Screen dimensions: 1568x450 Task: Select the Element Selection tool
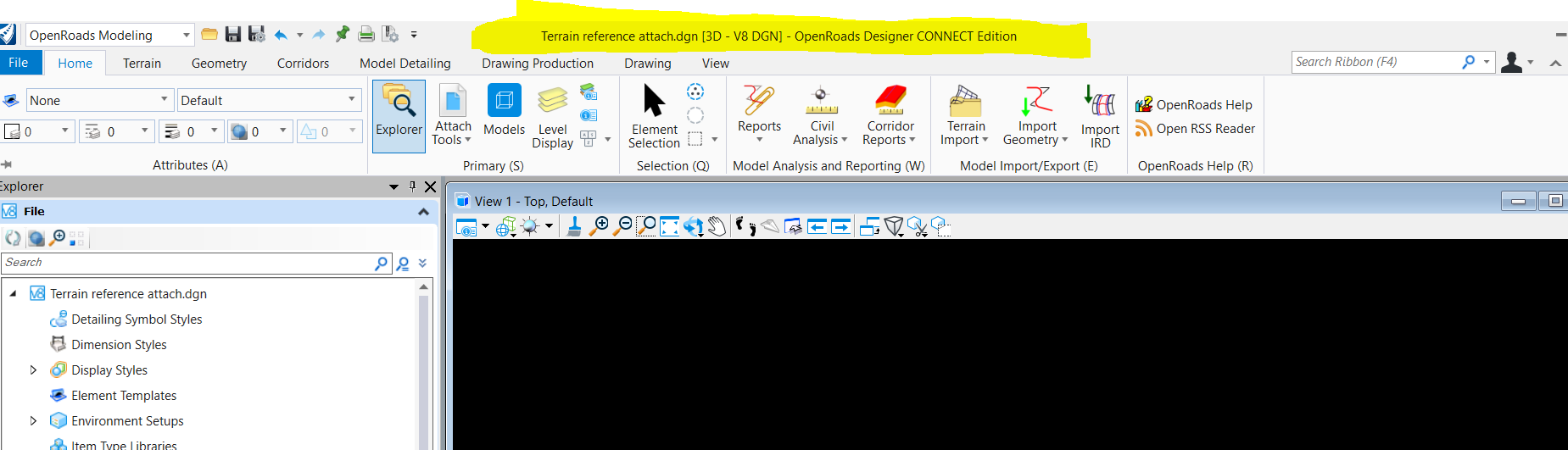(x=654, y=116)
